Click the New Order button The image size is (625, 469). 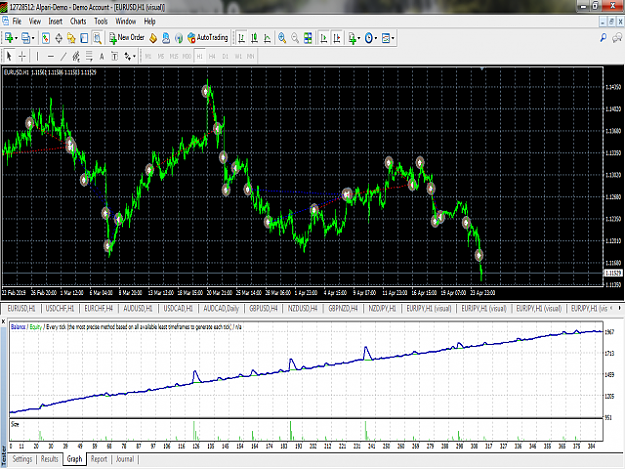point(127,38)
